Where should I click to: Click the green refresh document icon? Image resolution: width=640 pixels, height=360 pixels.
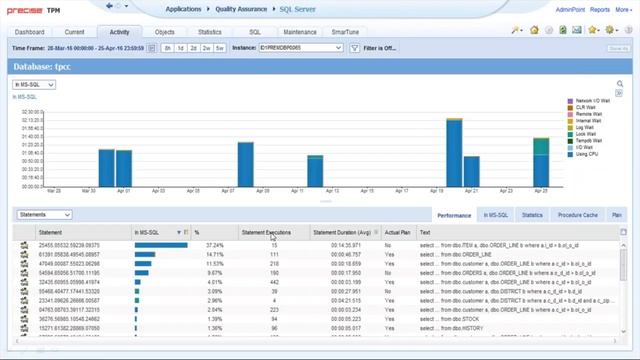[x=563, y=30]
